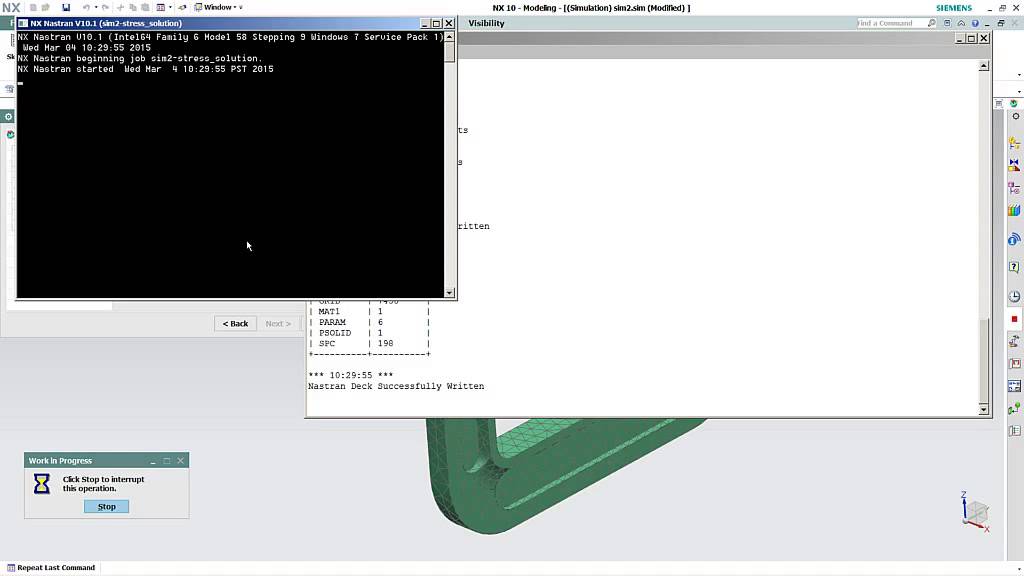Viewport: 1024px width, 576px height.
Task: Click the SPC row showing 198
Action: point(369,344)
